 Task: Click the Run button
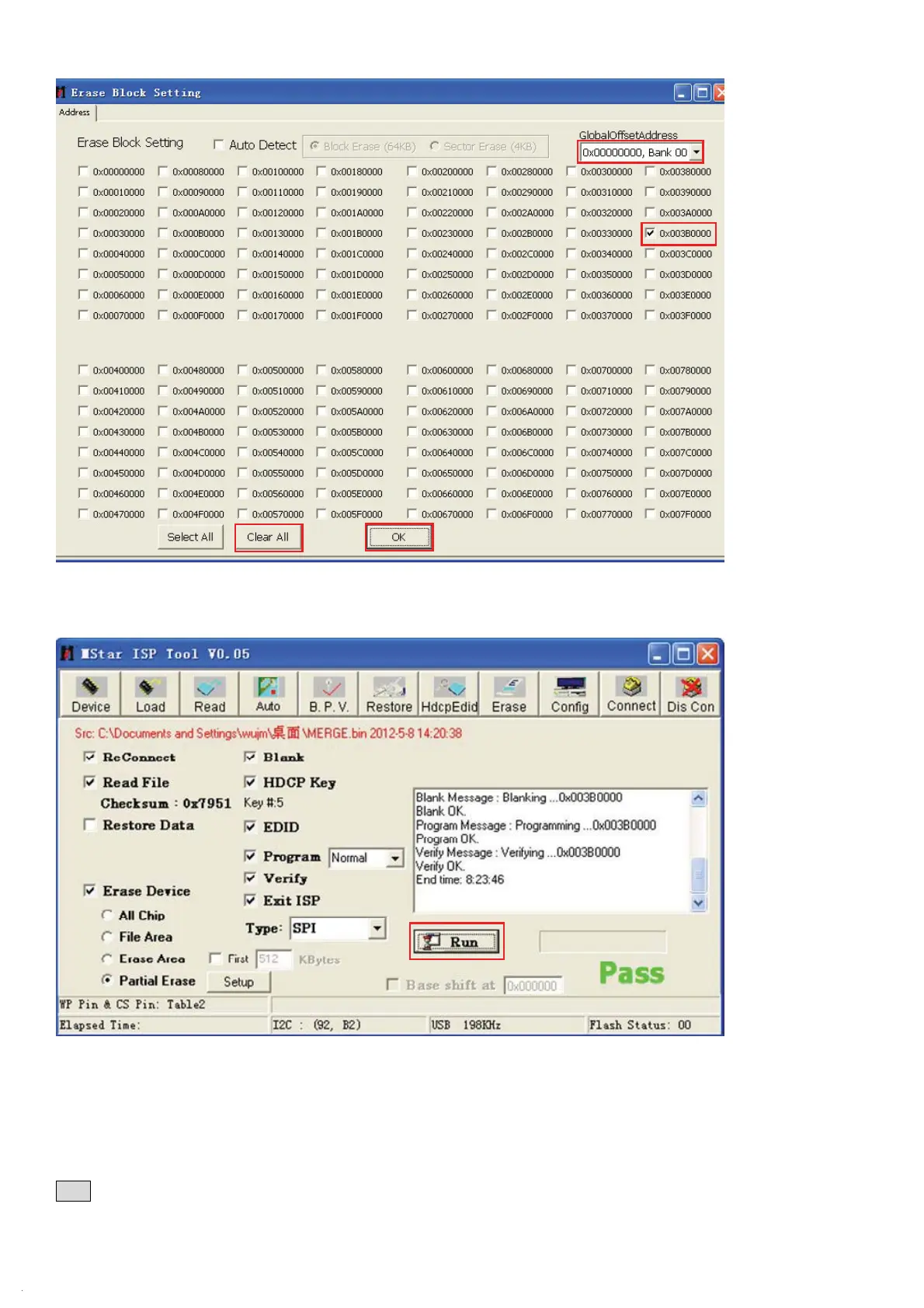pyautogui.click(x=457, y=942)
